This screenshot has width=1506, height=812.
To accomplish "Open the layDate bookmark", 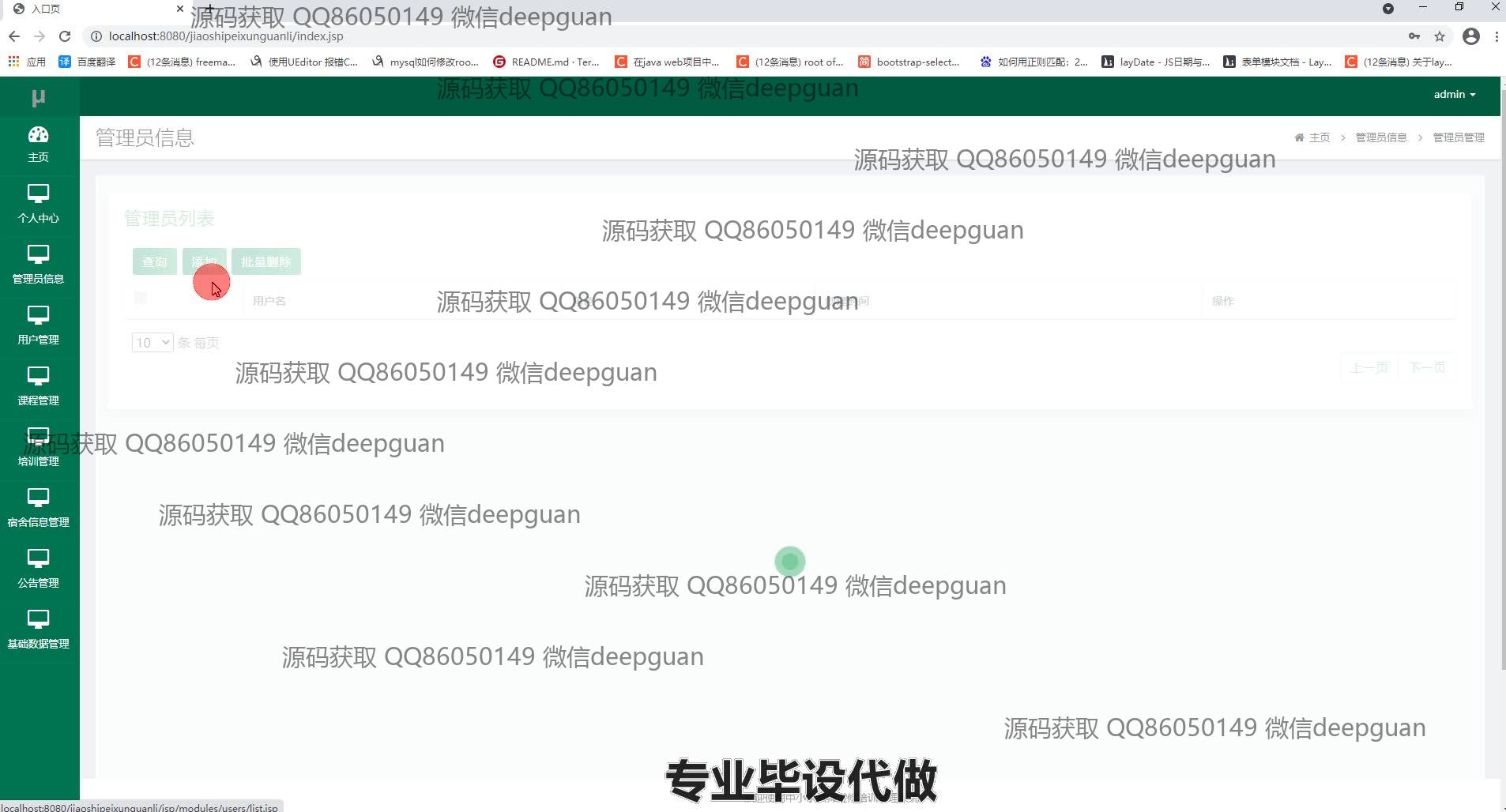I will click(x=1156, y=62).
